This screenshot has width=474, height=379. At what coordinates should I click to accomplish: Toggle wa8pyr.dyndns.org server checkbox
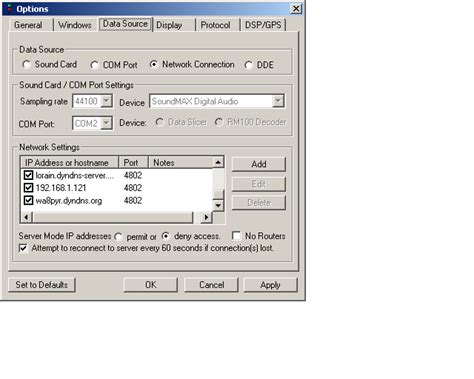tap(29, 200)
